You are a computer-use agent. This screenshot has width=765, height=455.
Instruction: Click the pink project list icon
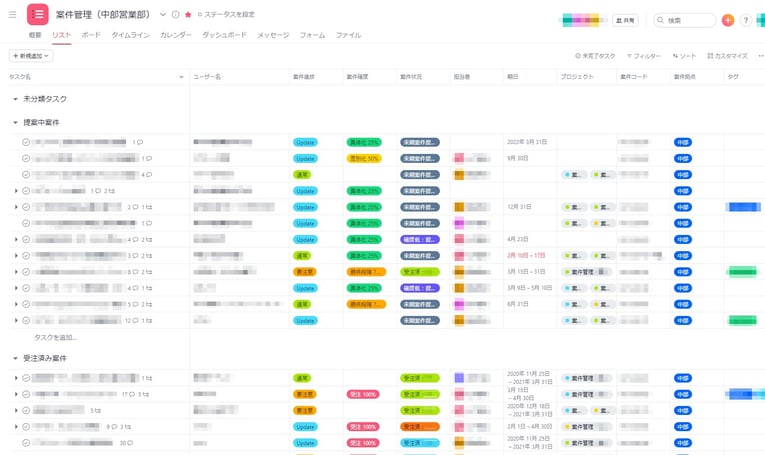coord(38,14)
